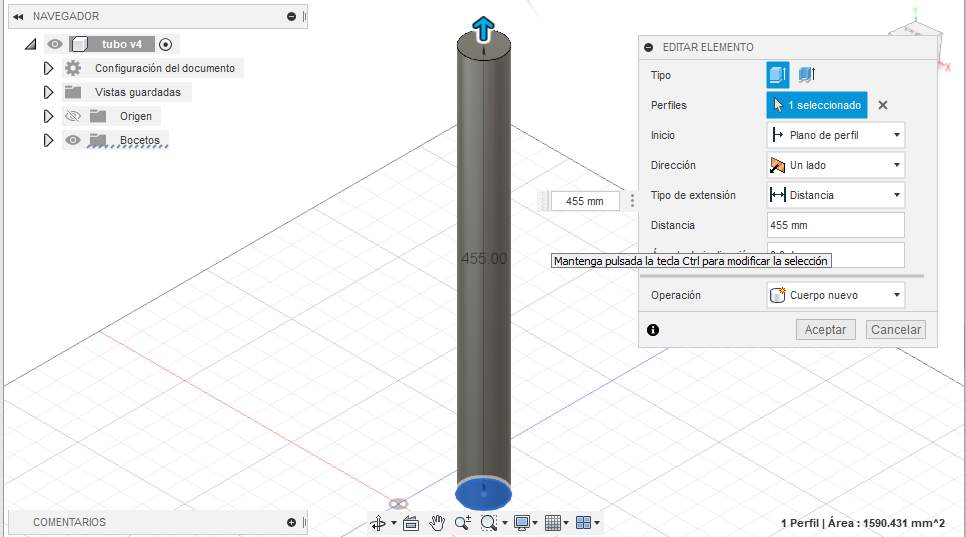Select the Orbit tool in navigation bar

(378, 523)
